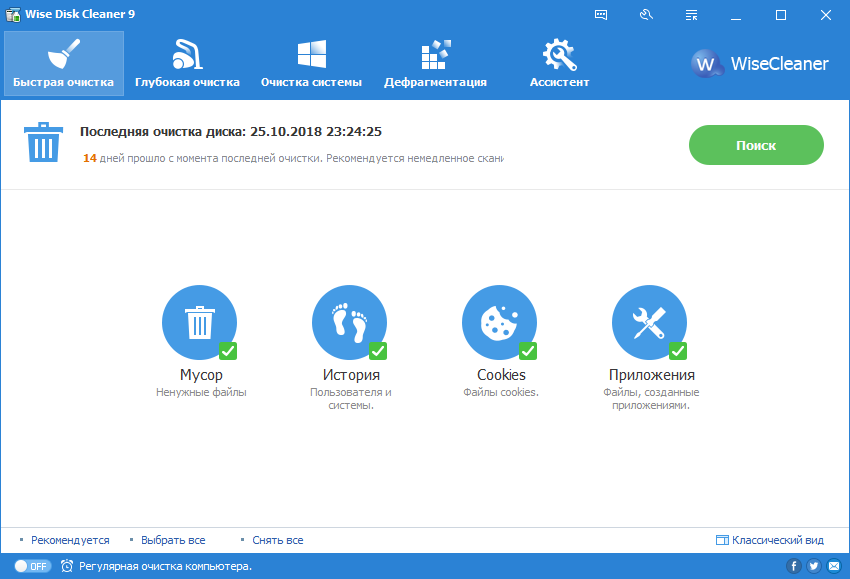Click the Wise Disk Cleaner app icon
Image resolution: width=850 pixels, height=579 pixels.
(x=13, y=14)
